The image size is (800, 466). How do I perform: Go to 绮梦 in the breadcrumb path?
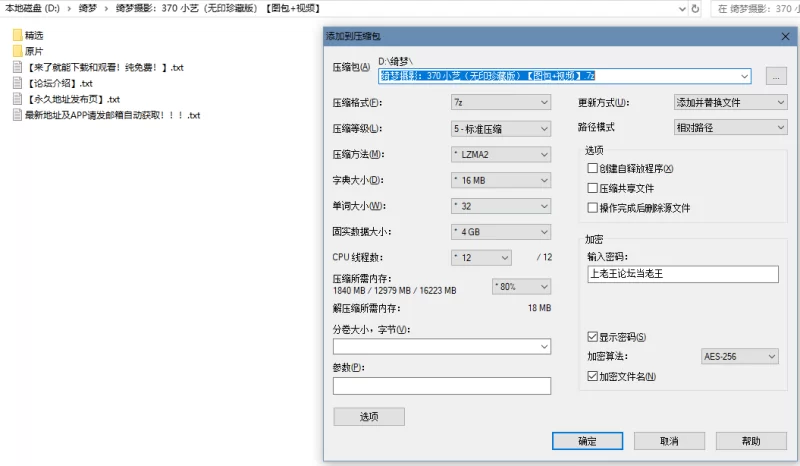[x=88, y=9]
